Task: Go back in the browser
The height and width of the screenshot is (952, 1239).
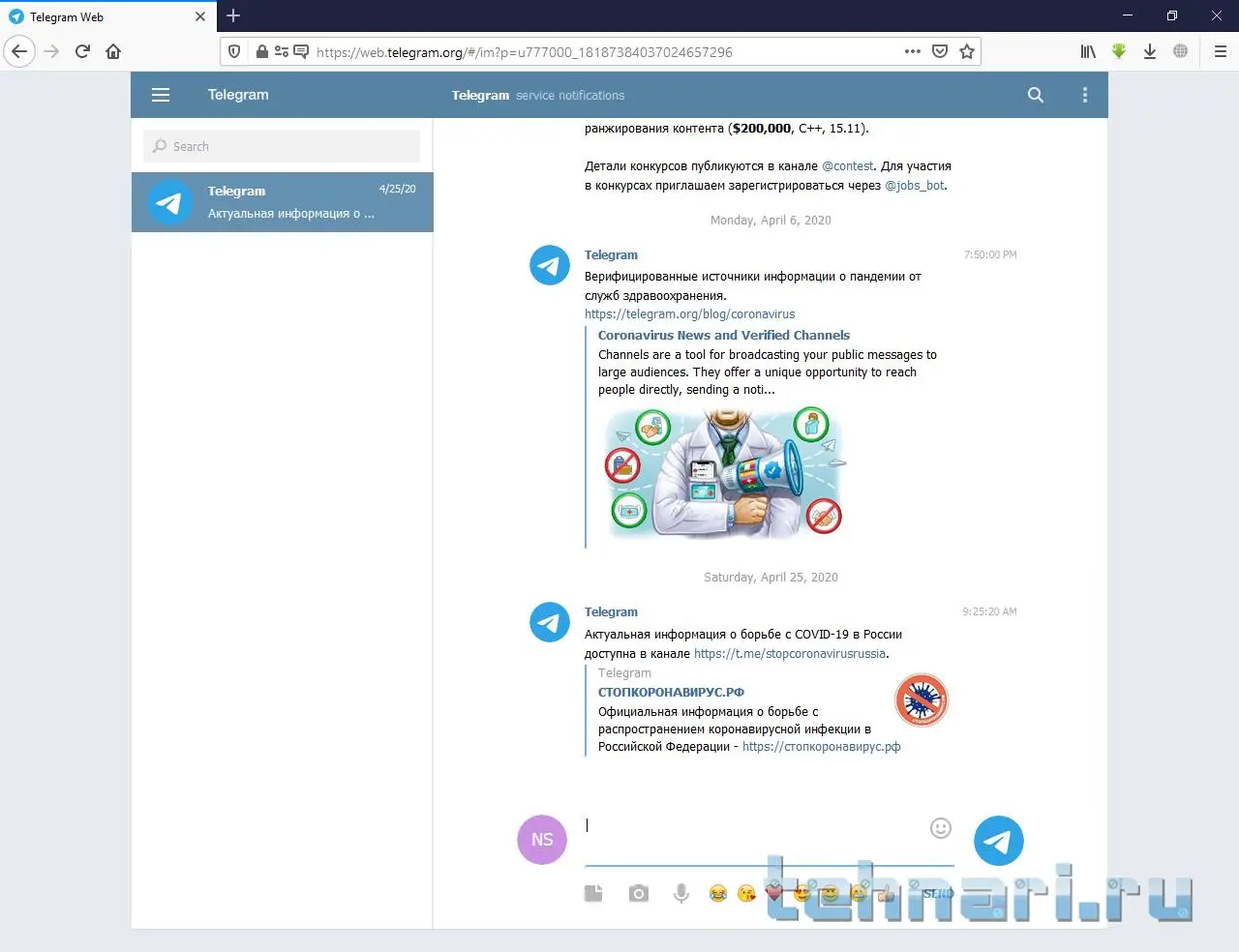Action: [x=19, y=51]
